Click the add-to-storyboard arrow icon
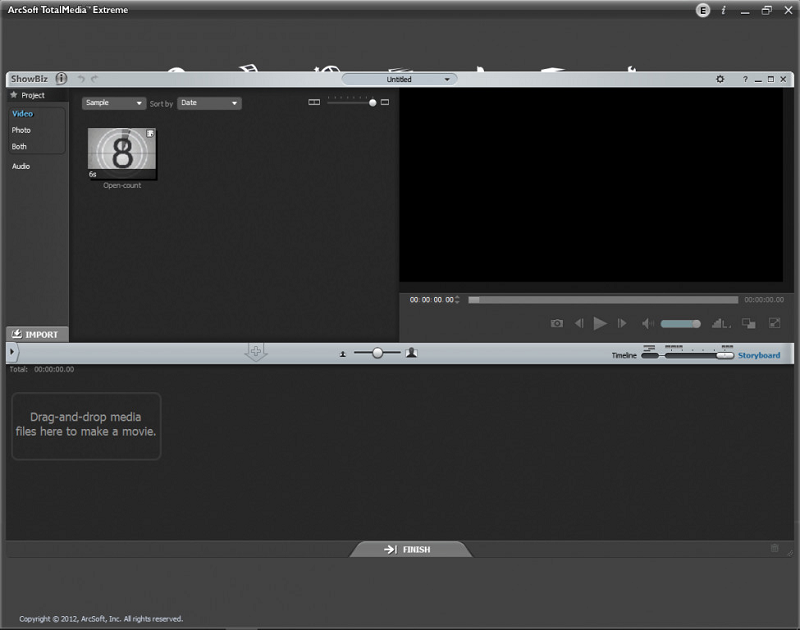The width and height of the screenshot is (800, 630). point(256,352)
